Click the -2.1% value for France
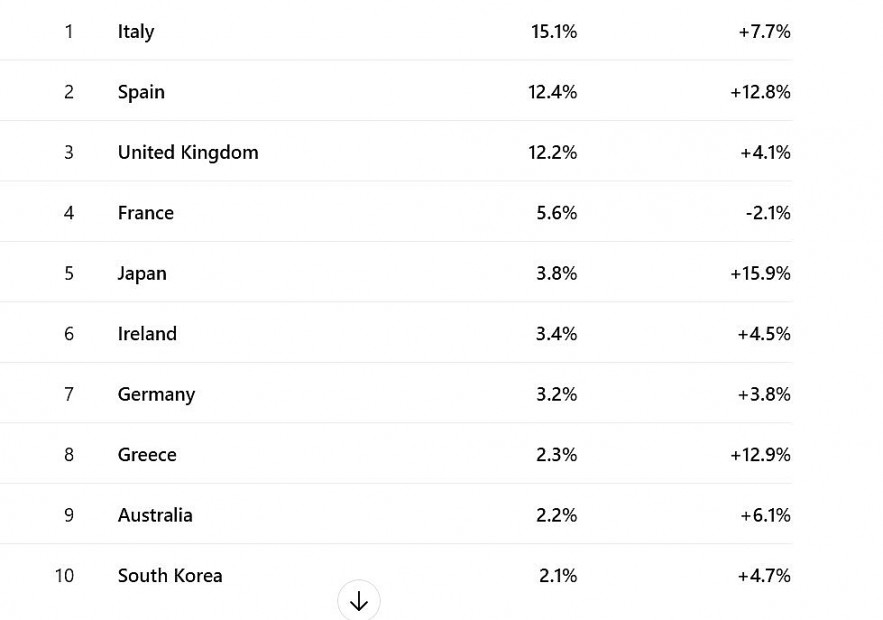Image resolution: width=883 pixels, height=620 pixels. (x=768, y=212)
